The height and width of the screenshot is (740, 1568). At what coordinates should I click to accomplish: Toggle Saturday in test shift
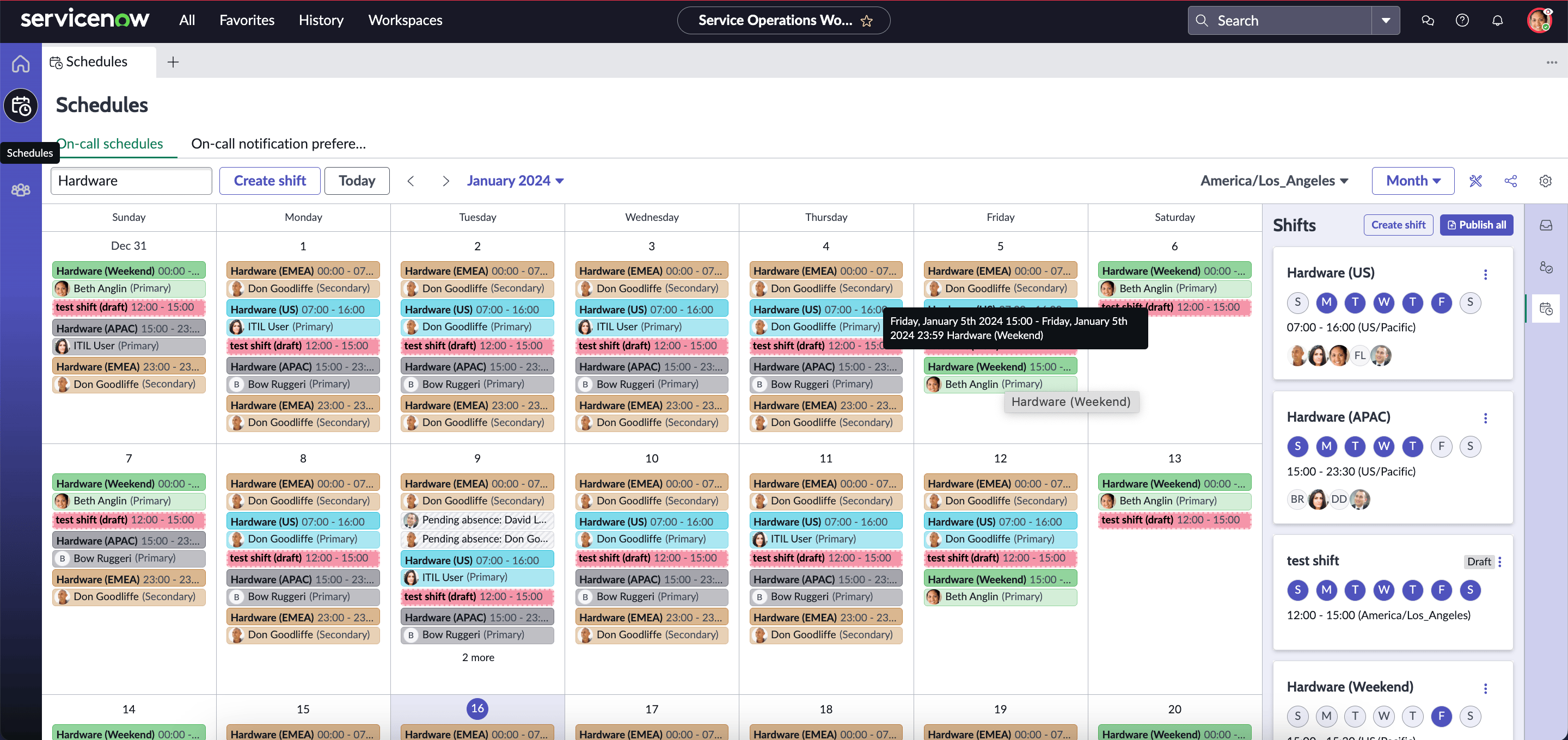1470,590
